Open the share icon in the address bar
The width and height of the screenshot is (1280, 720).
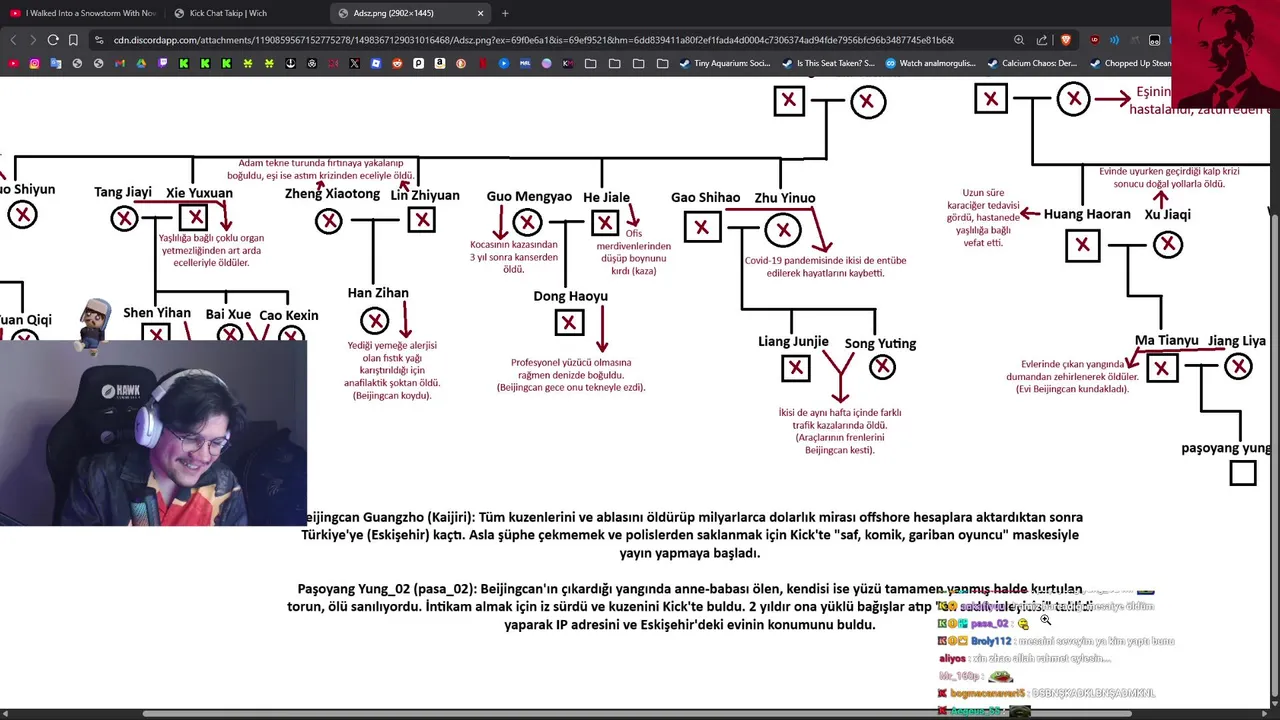pos(1042,40)
